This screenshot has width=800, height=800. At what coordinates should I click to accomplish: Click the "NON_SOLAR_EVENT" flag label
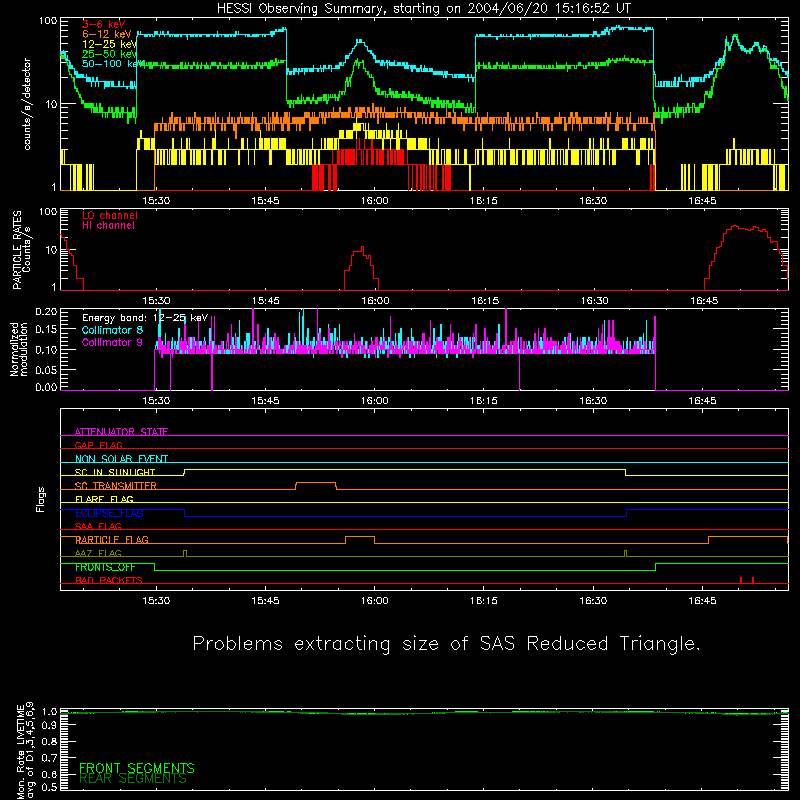click(121, 459)
